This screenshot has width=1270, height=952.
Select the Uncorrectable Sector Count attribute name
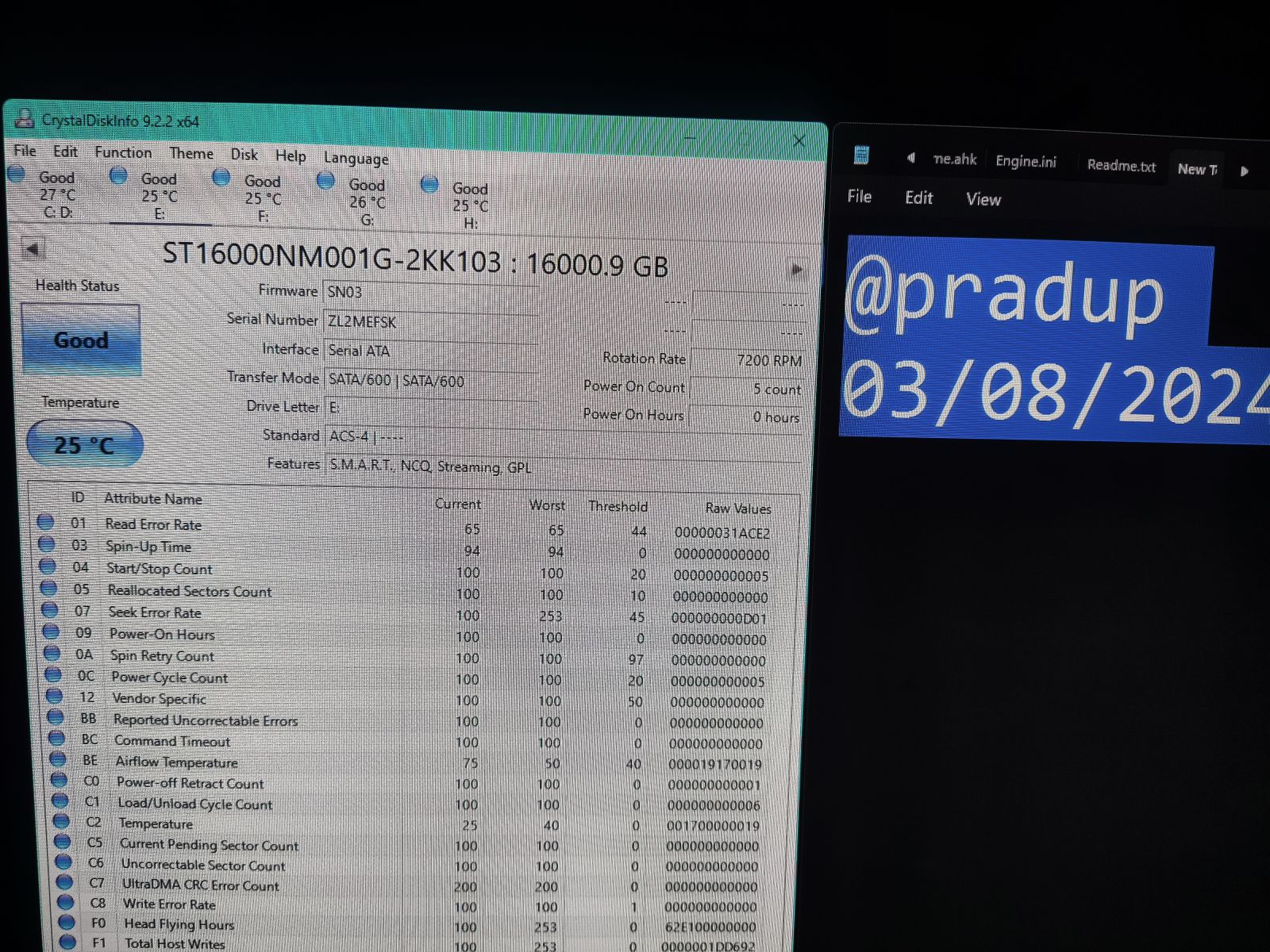pyautogui.click(x=202, y=865)
